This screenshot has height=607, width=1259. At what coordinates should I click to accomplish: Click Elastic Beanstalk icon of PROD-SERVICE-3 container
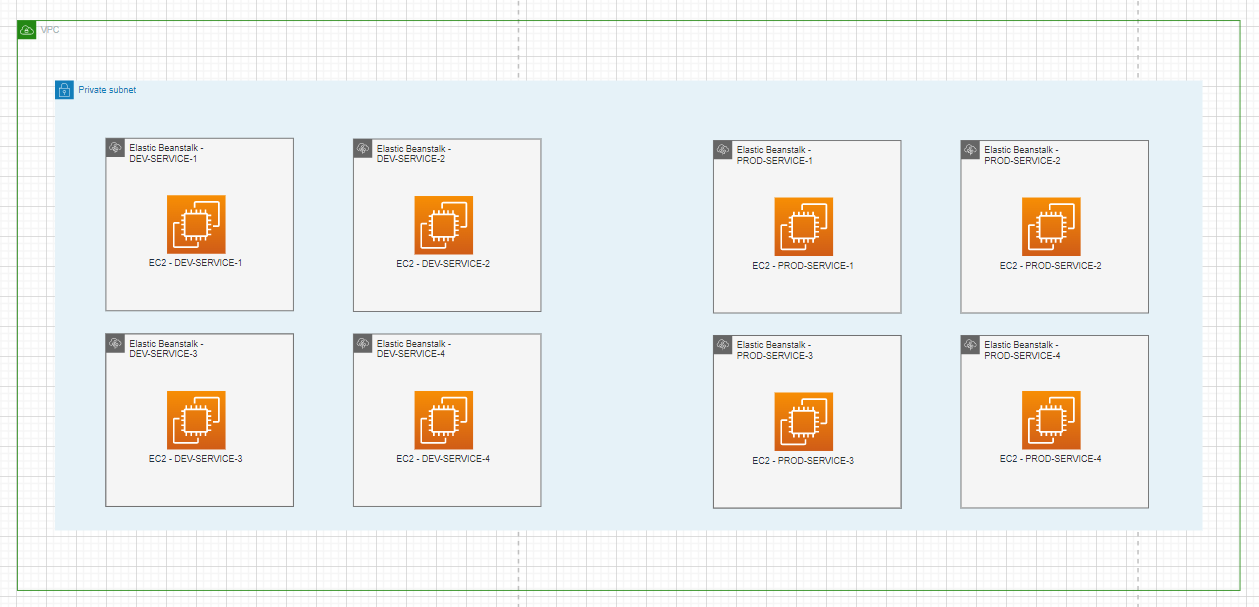coord(723,344)
